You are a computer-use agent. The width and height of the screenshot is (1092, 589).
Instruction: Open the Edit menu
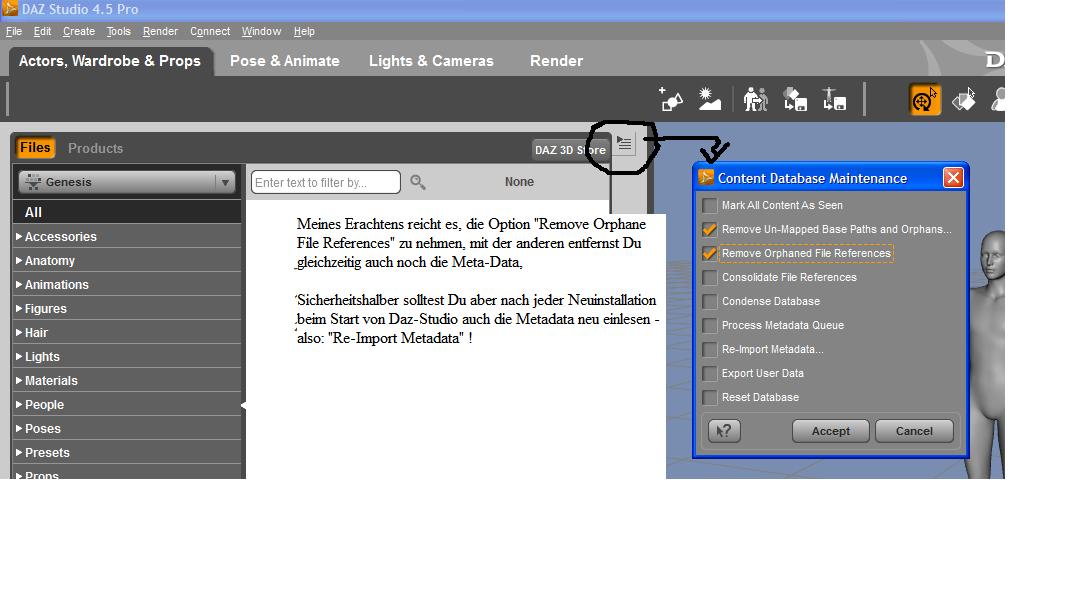[42, 31]
